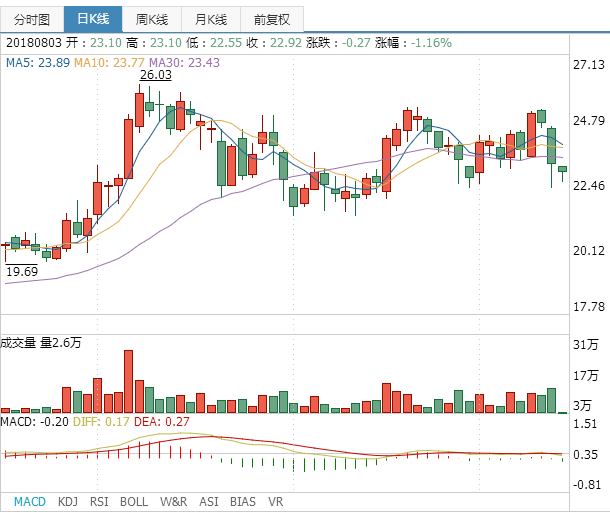Select the MACD indicator
The width and height of the screenshot is (610, 515).
pos(30,502)
